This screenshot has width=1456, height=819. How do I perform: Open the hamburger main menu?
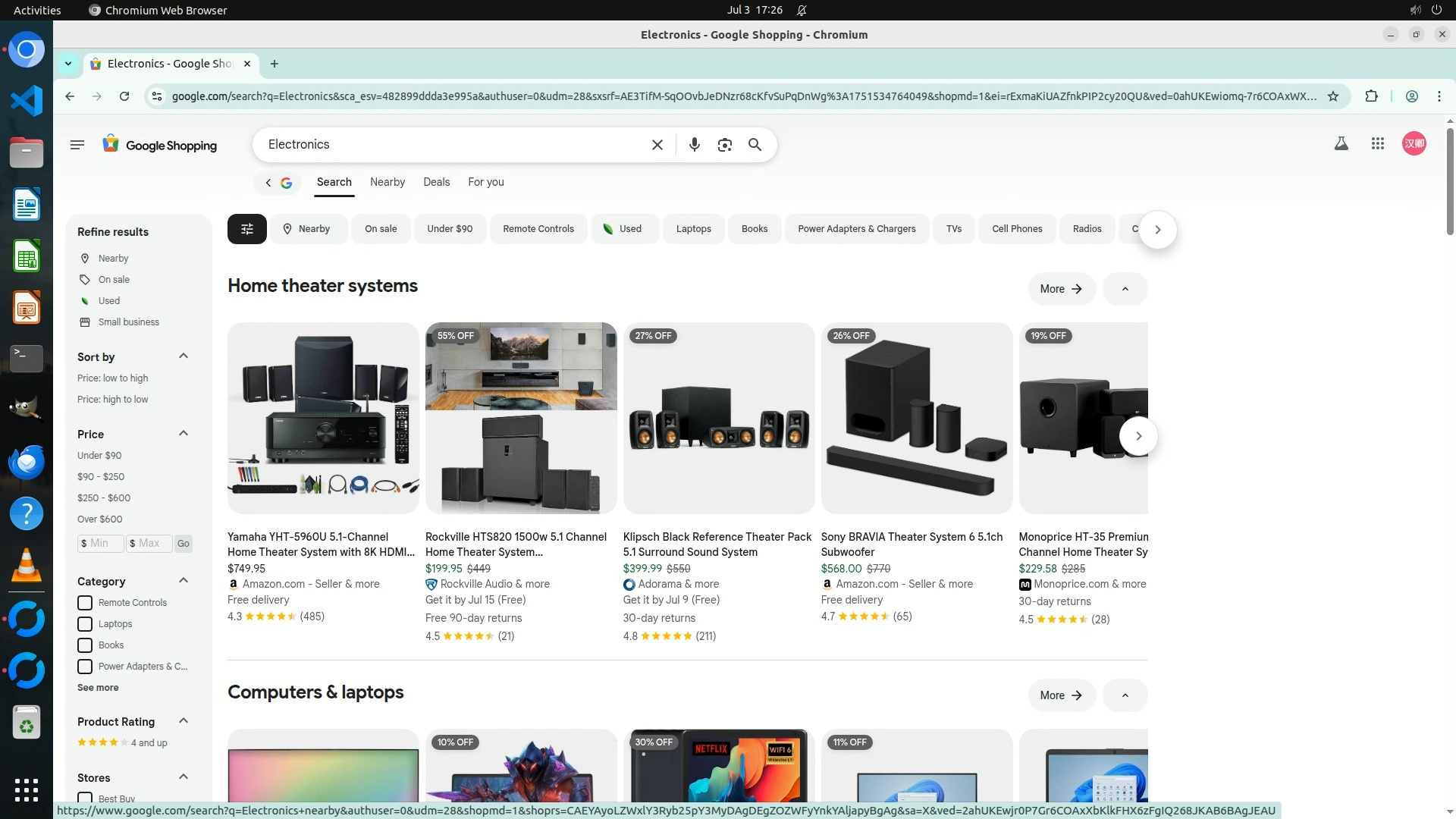(x=77, y=145)
